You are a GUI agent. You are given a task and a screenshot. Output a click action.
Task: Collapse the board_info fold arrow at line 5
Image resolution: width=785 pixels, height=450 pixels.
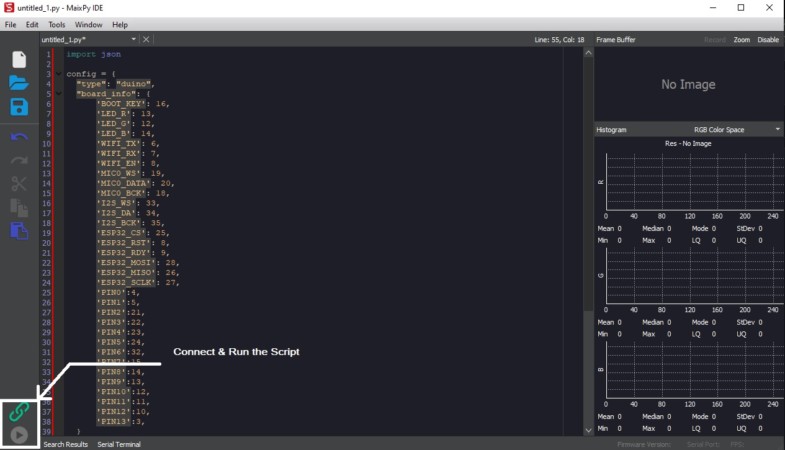tap(59, 94)
